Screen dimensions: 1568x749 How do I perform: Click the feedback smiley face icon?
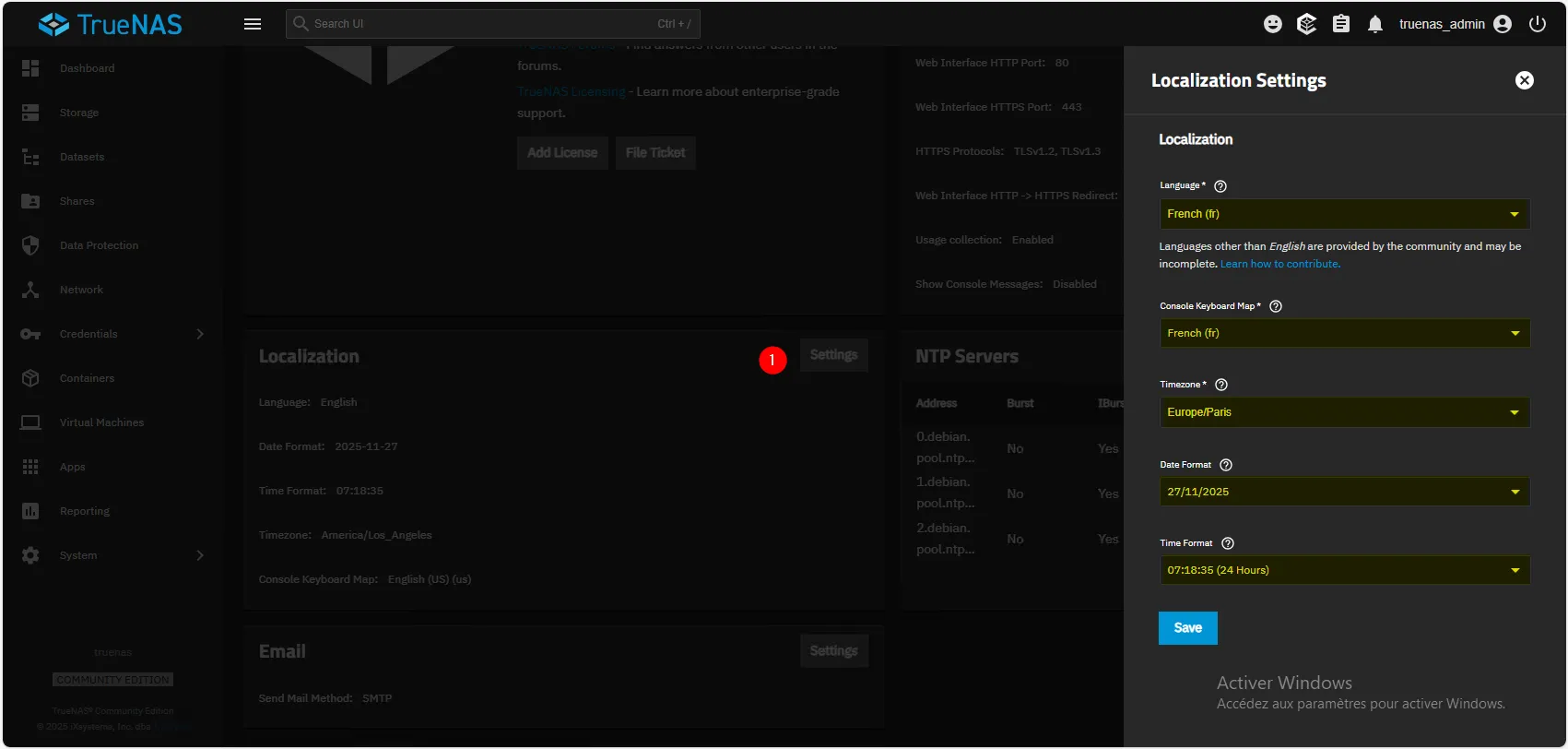(1272, 24)
